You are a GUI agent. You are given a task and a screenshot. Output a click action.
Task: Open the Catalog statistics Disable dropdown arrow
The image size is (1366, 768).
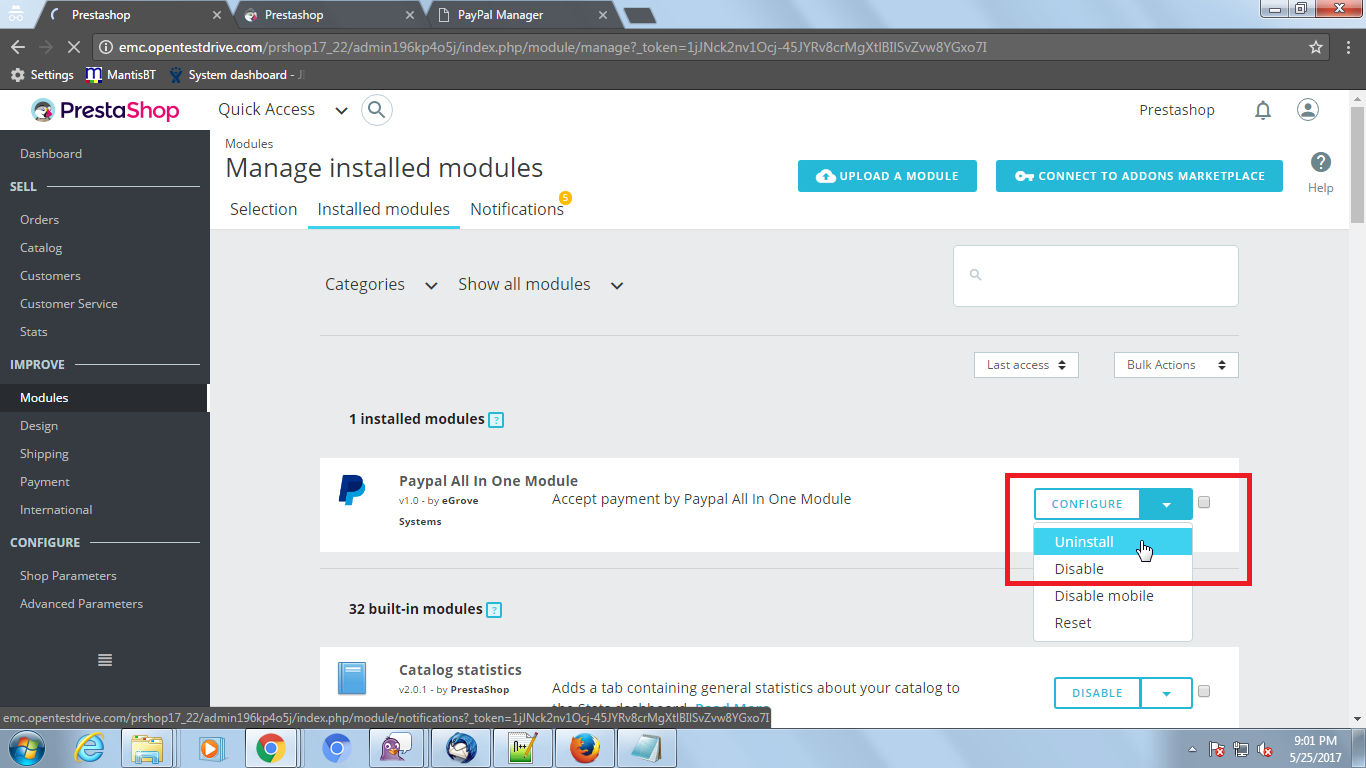[1166, 693]
